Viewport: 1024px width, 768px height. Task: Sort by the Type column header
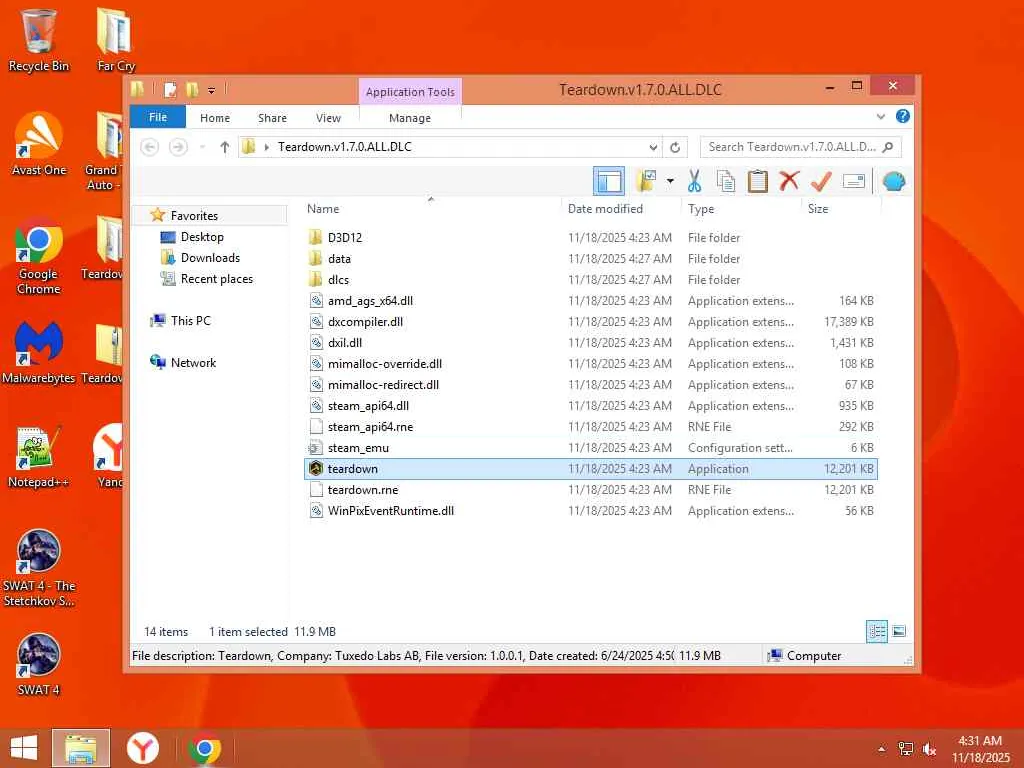click(701, 209)
